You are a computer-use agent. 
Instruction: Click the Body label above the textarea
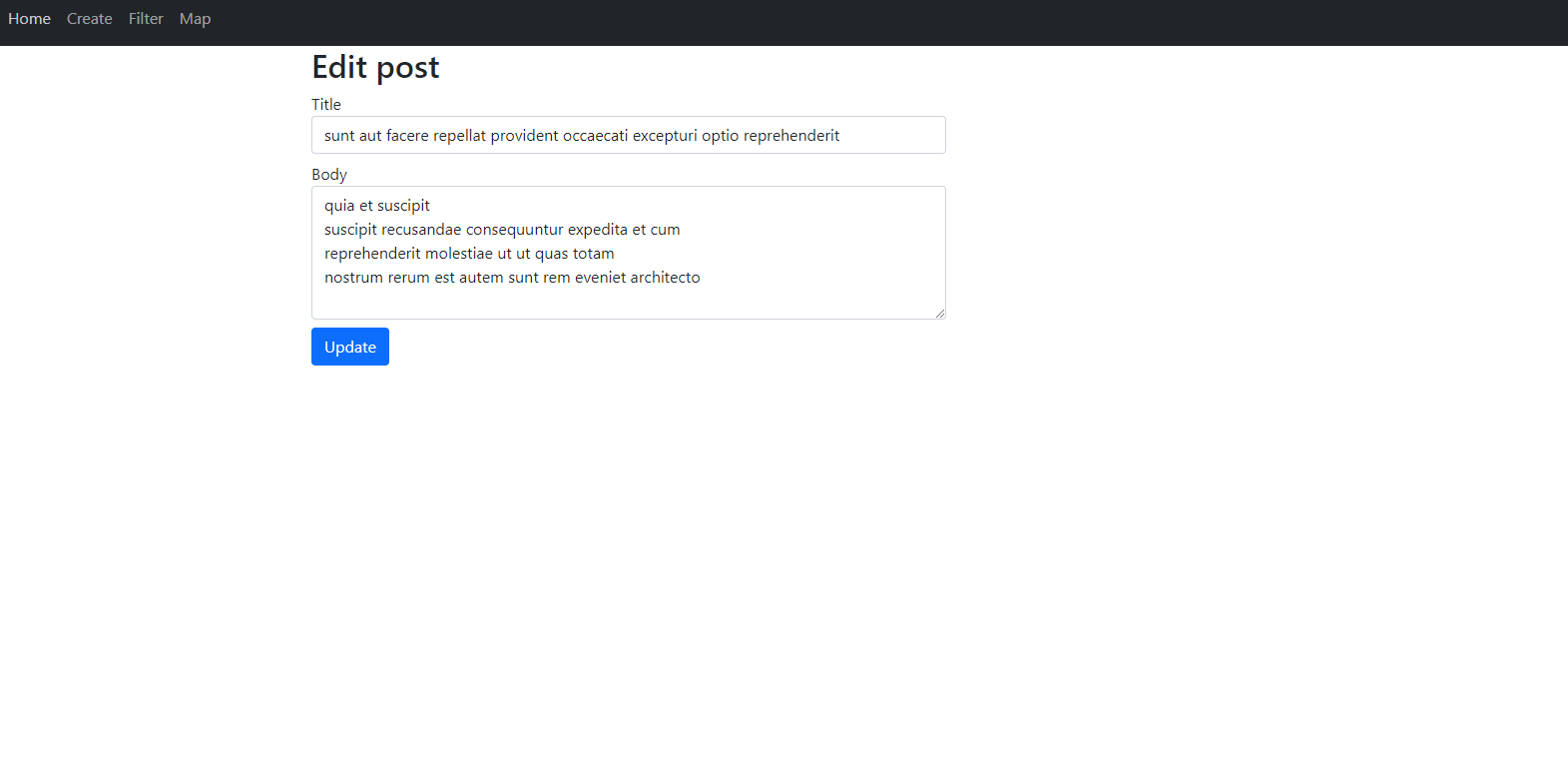(329, 174)
